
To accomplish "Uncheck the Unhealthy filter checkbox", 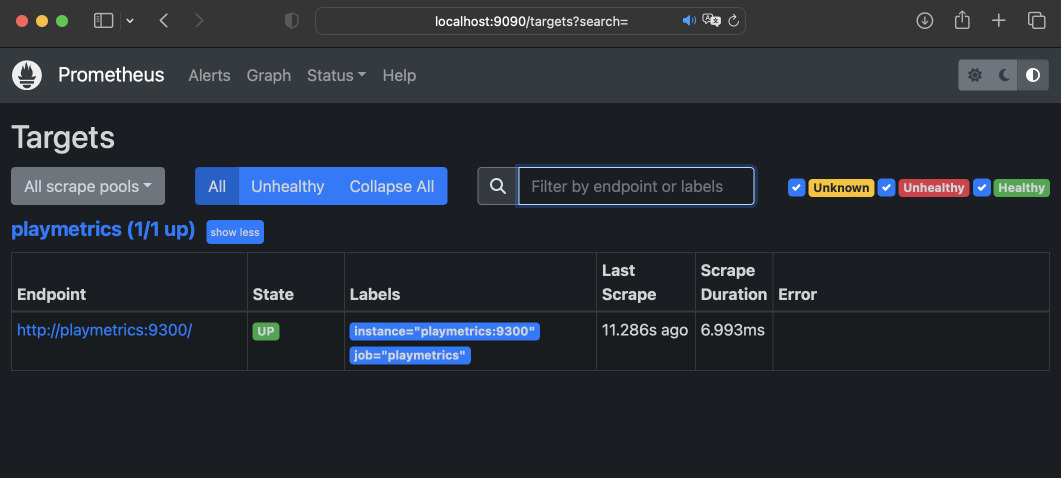I will coord(886,188).
